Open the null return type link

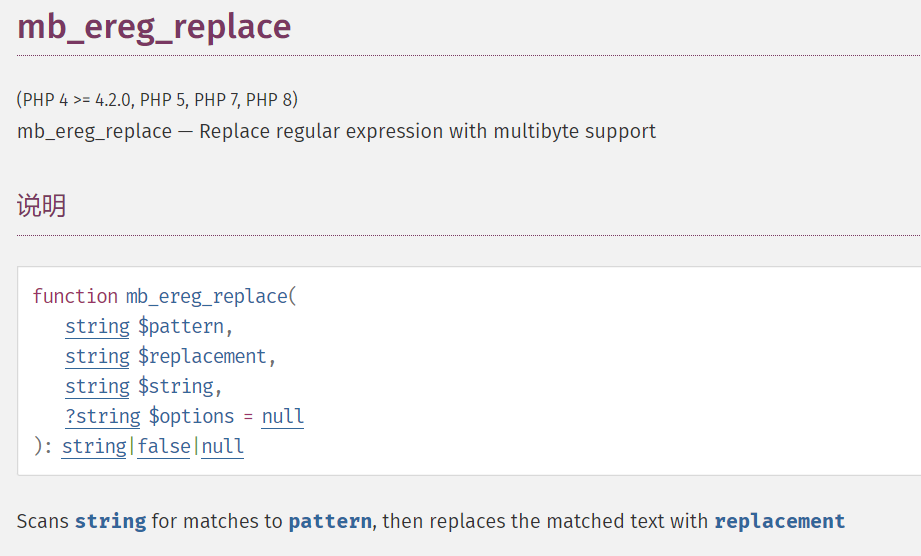tap(223, 446)
